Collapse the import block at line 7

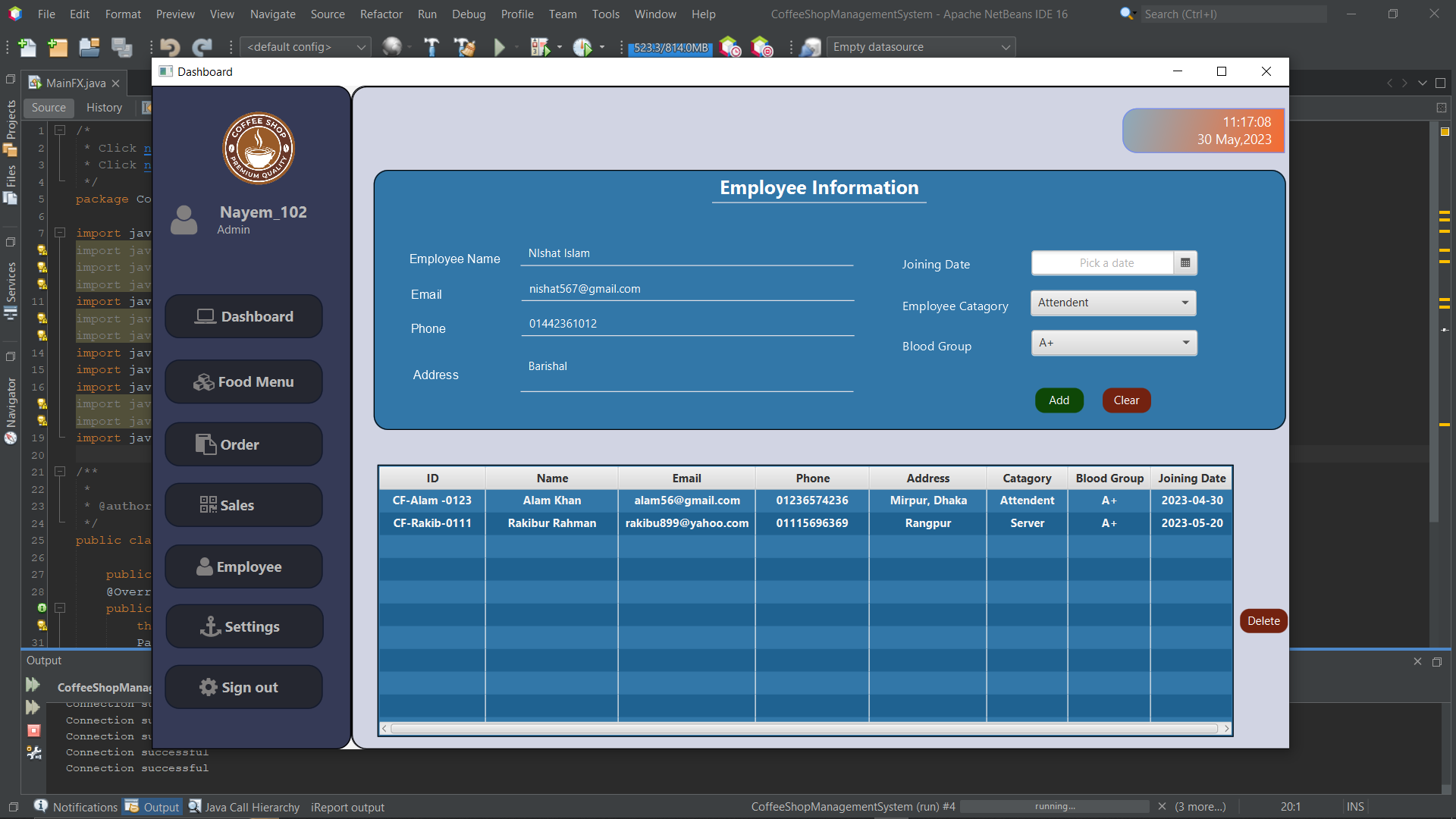pyautogui.click(x=61, y=233)
